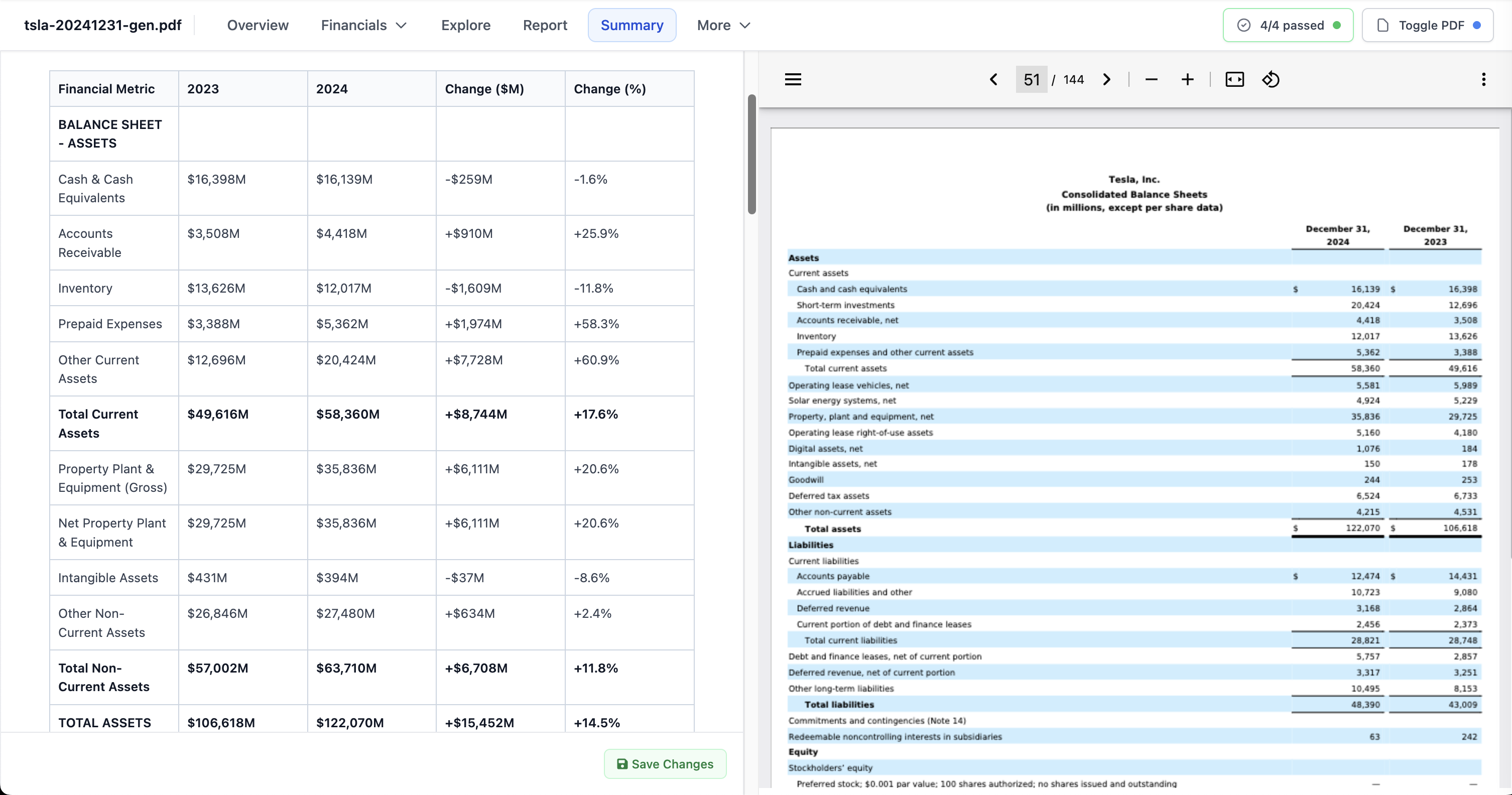Zoom in the PDF viewer
1512x795 pixels.
point(1187,79)
